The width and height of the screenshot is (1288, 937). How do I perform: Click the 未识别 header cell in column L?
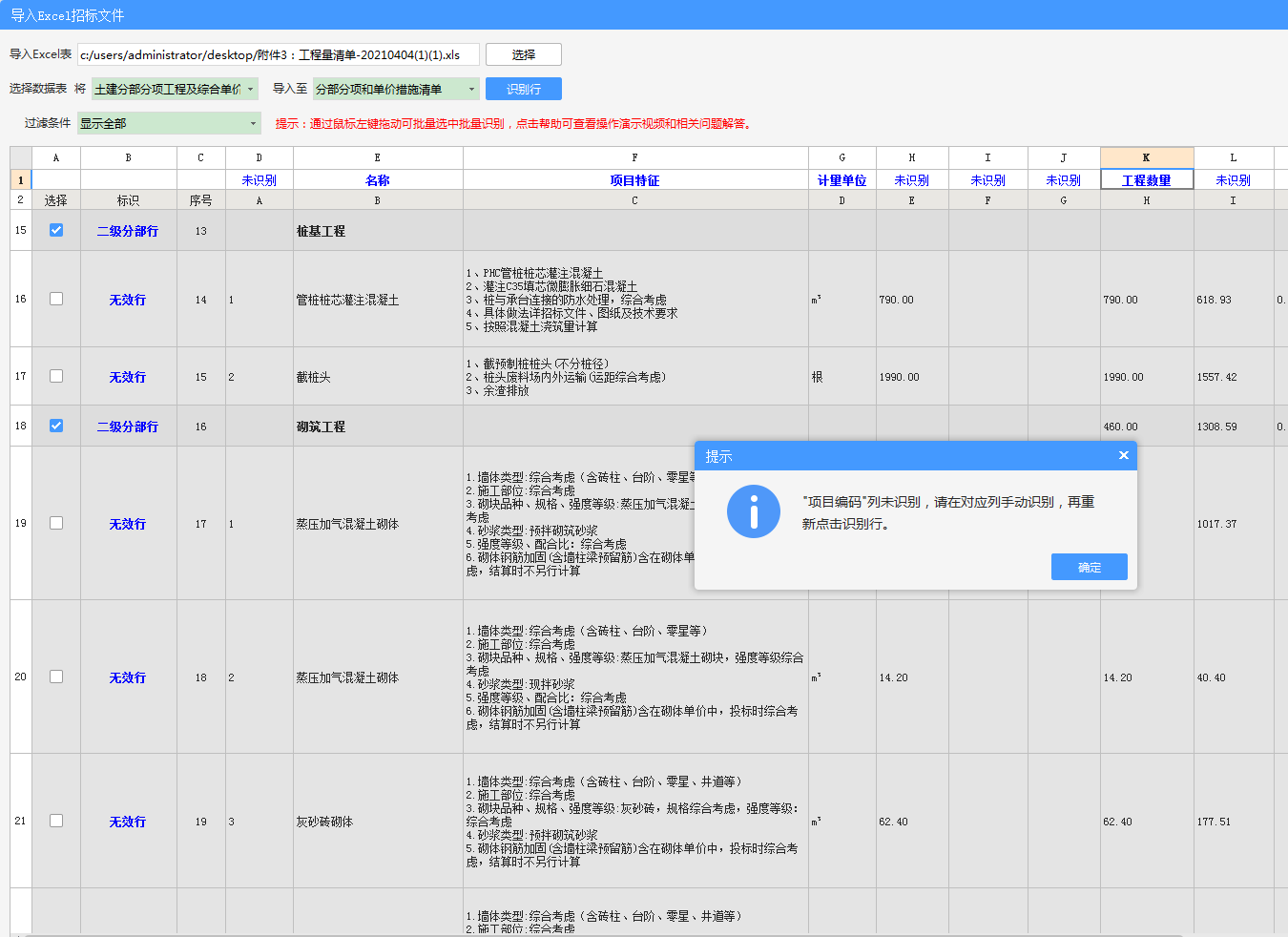coord(1234,179)
